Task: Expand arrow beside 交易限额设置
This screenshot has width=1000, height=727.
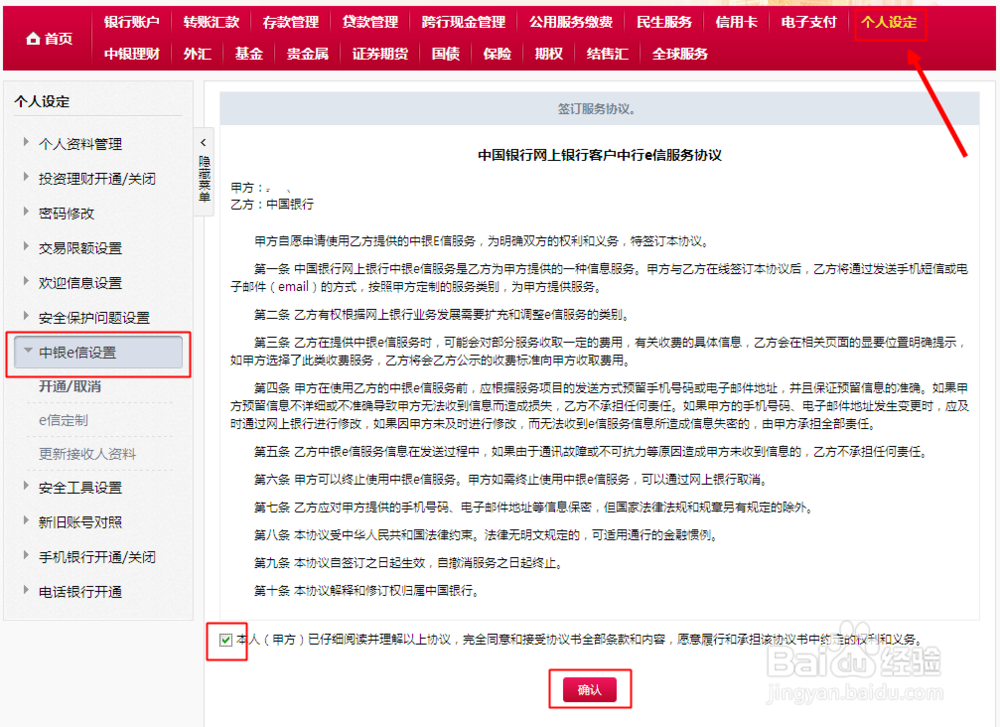Action: [26, 246]
